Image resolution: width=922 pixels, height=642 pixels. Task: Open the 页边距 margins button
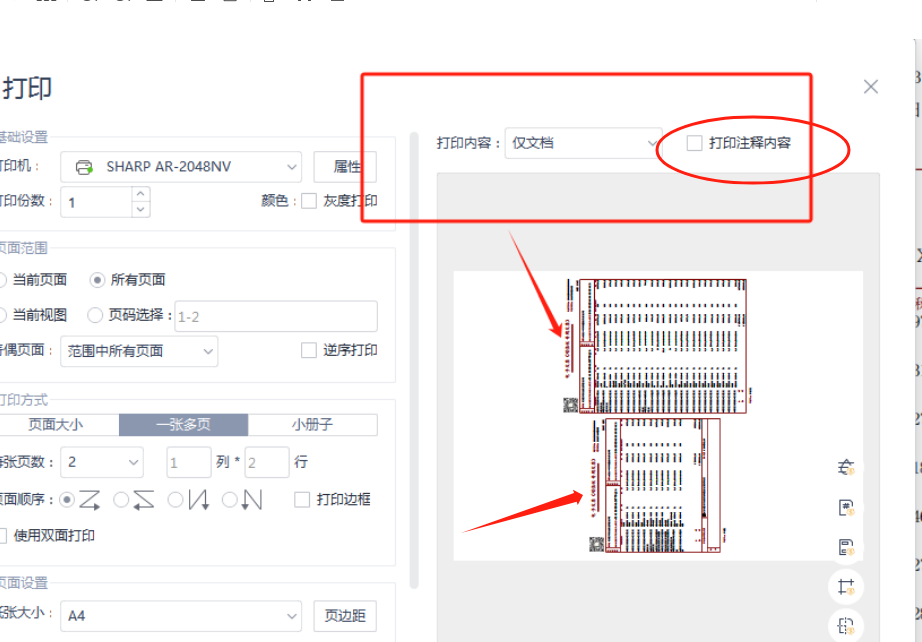(x=345, y=616)
